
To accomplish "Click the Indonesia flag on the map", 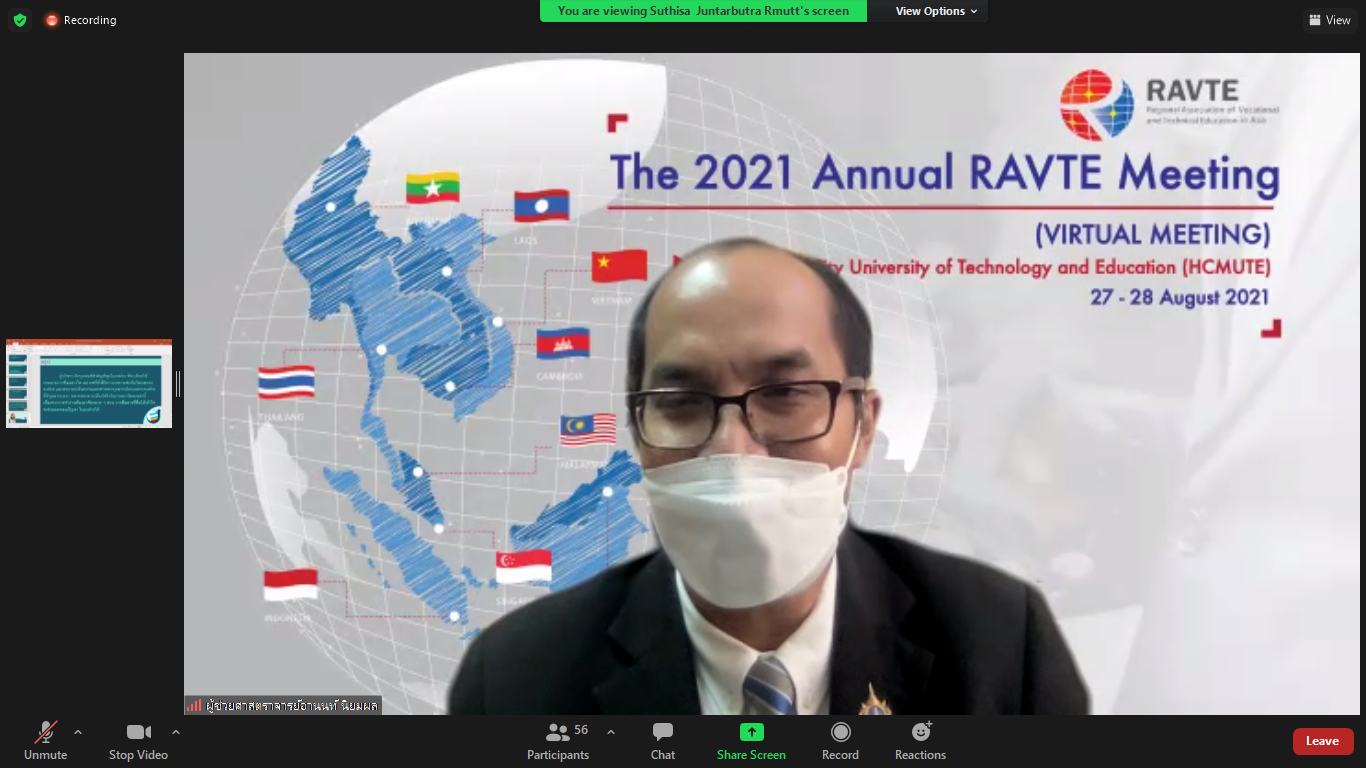I will [x=291, y=585].
